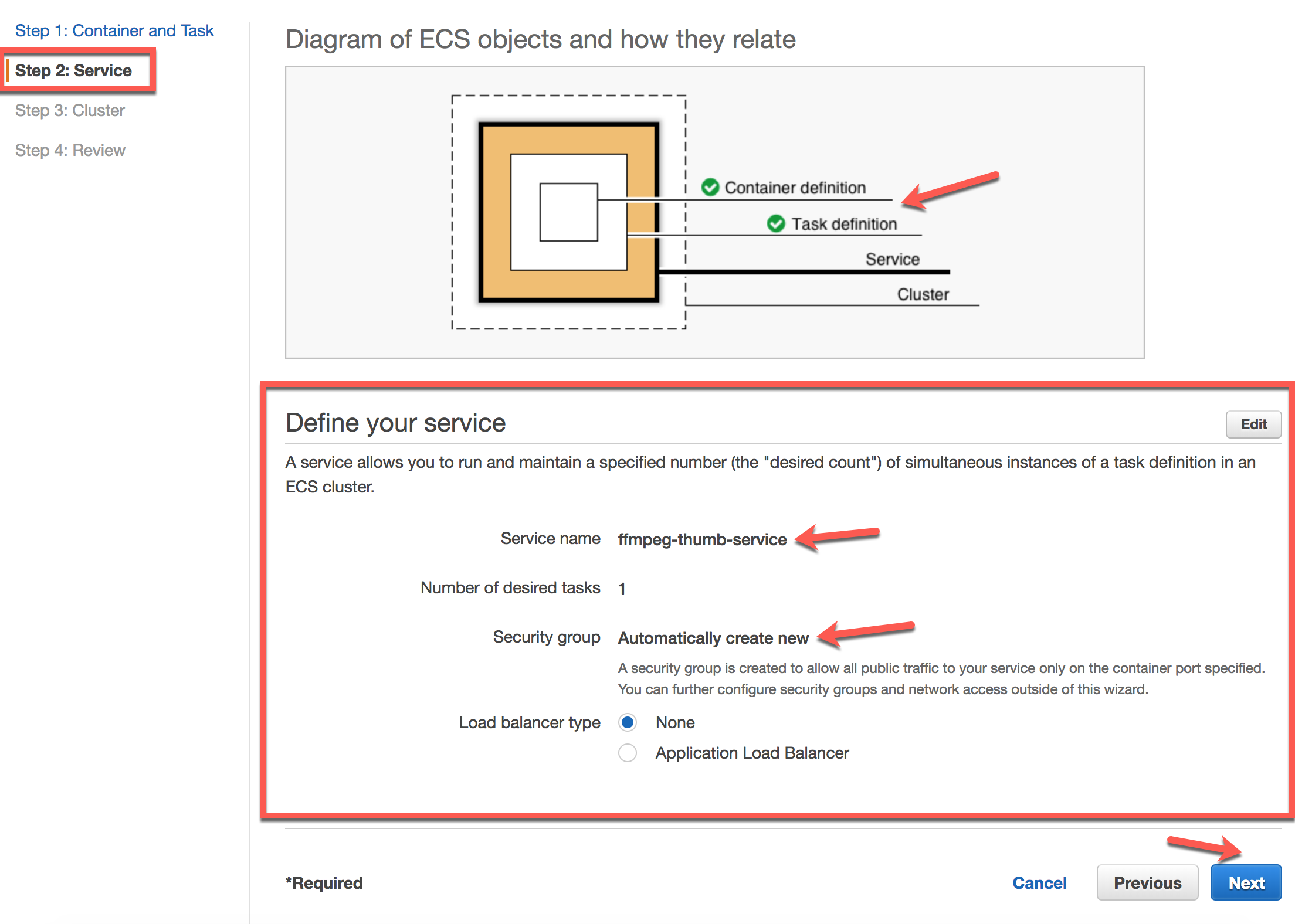Click the Service label in the ECS diagram

pos(891,259)
